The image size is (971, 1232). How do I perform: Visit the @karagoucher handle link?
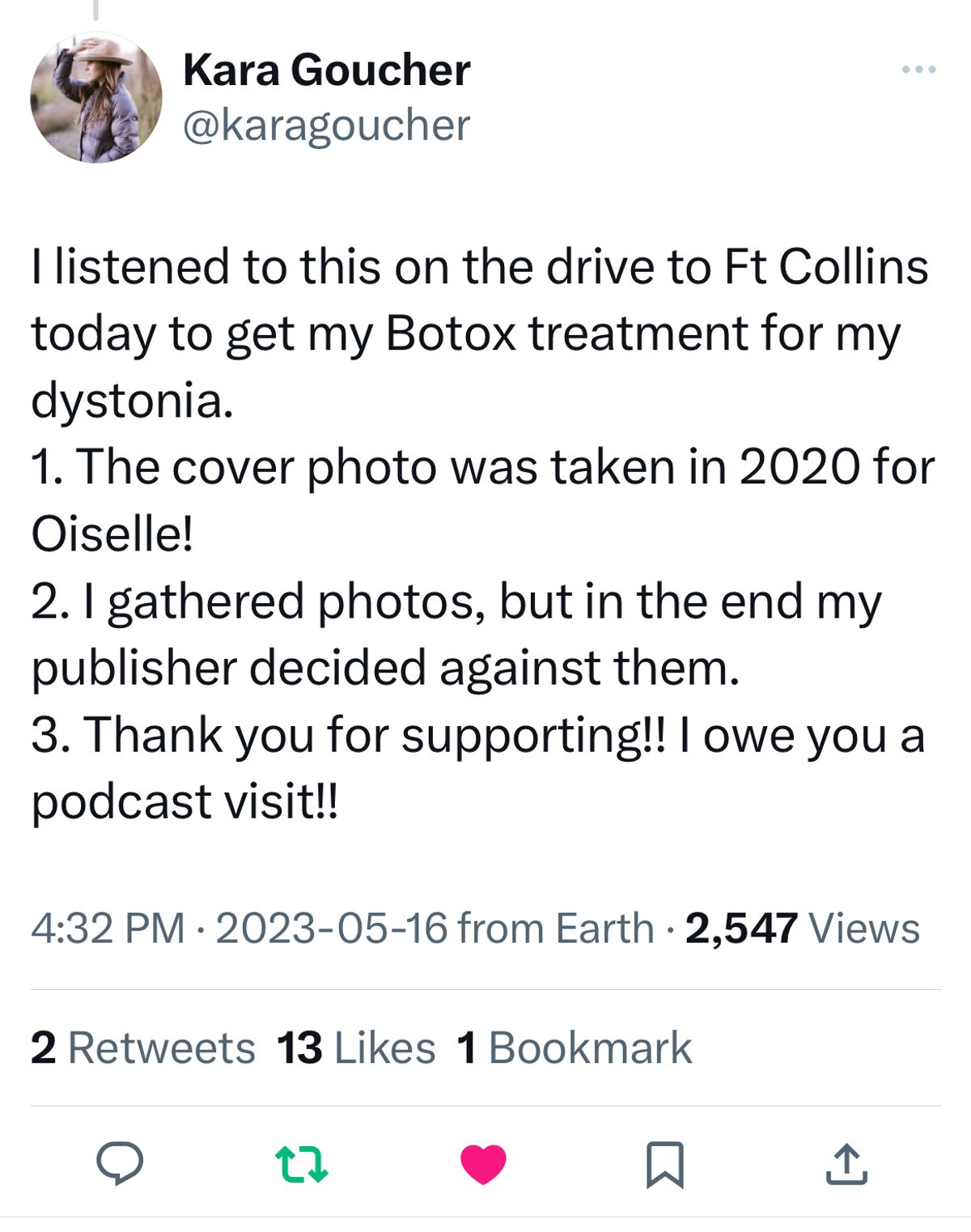click(x=326, y=125)
